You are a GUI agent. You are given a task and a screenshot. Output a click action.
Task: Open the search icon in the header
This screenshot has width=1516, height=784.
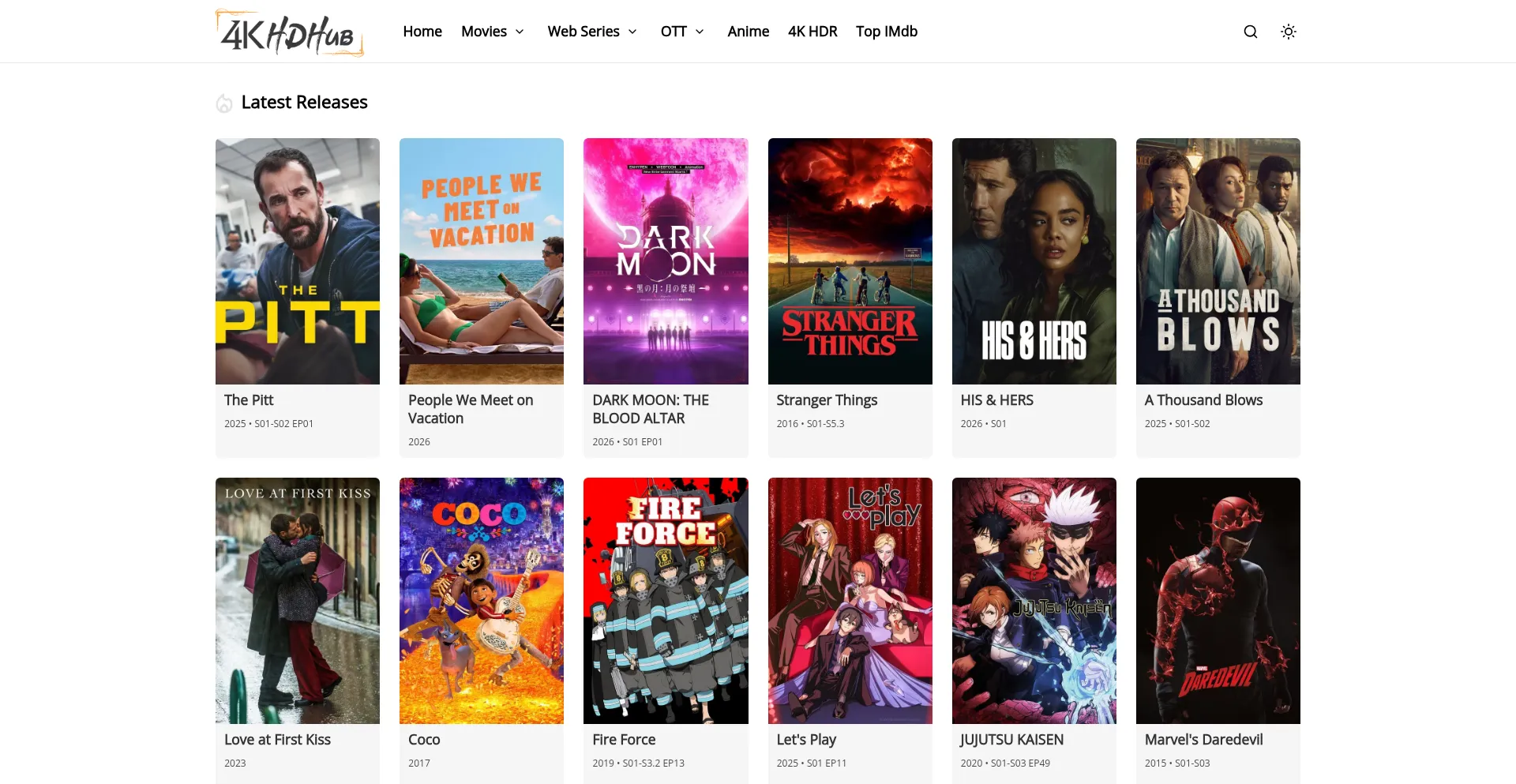tap(1250, 32)
